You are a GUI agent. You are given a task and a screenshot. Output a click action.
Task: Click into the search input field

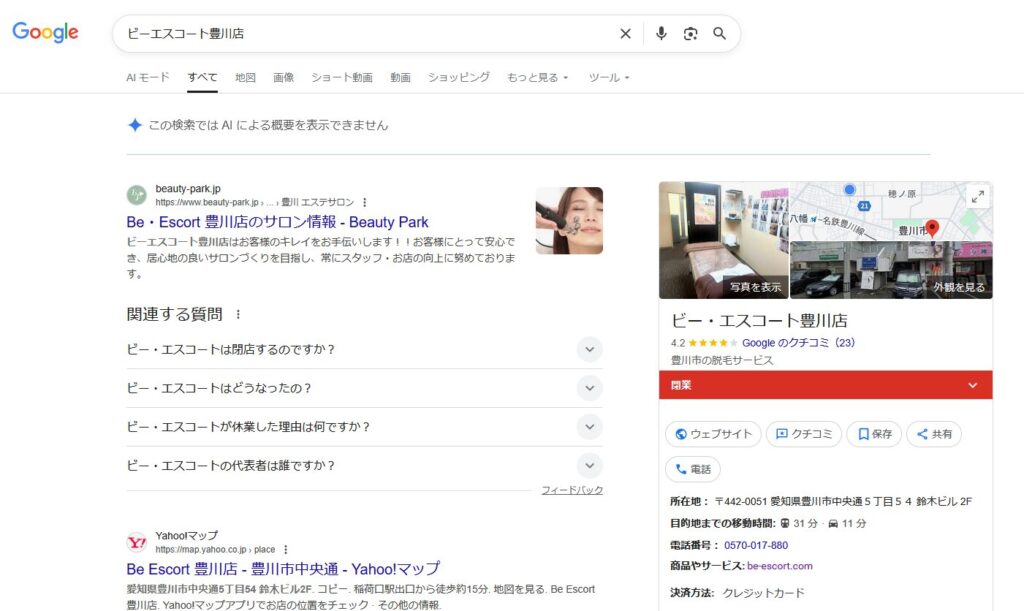click(360, 34)
